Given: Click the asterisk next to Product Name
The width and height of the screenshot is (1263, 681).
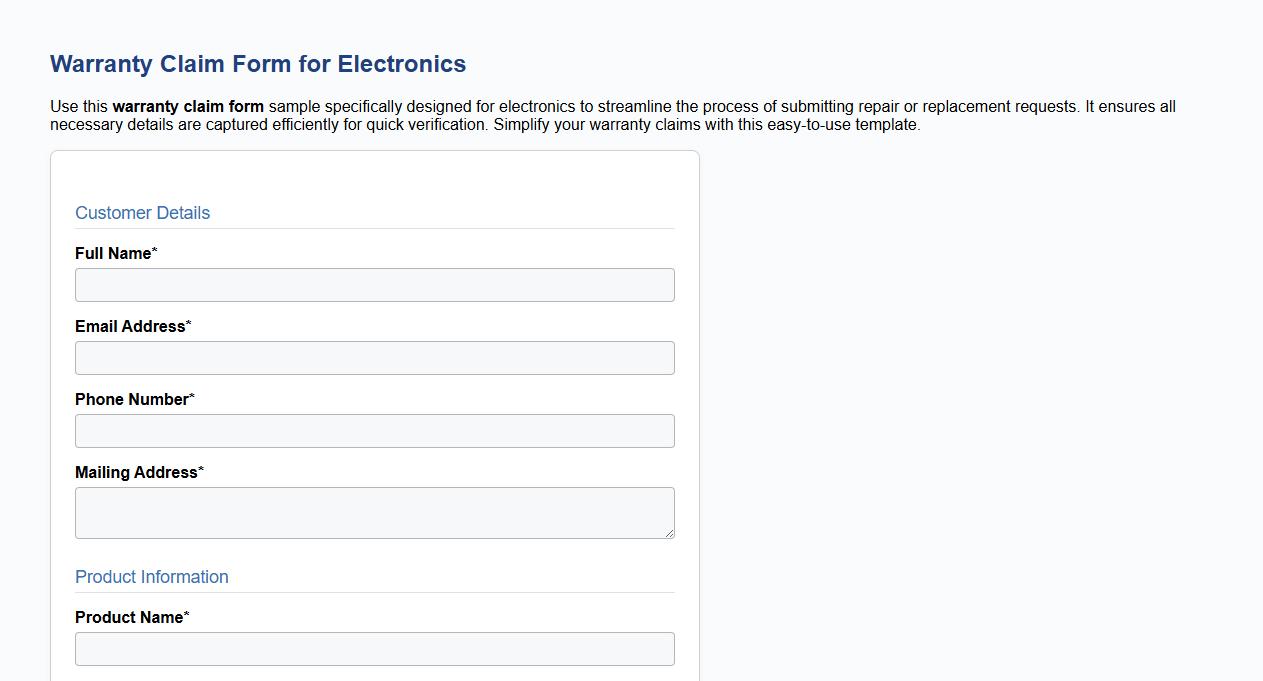Looking at the screenshot, I should click(188, 613).
